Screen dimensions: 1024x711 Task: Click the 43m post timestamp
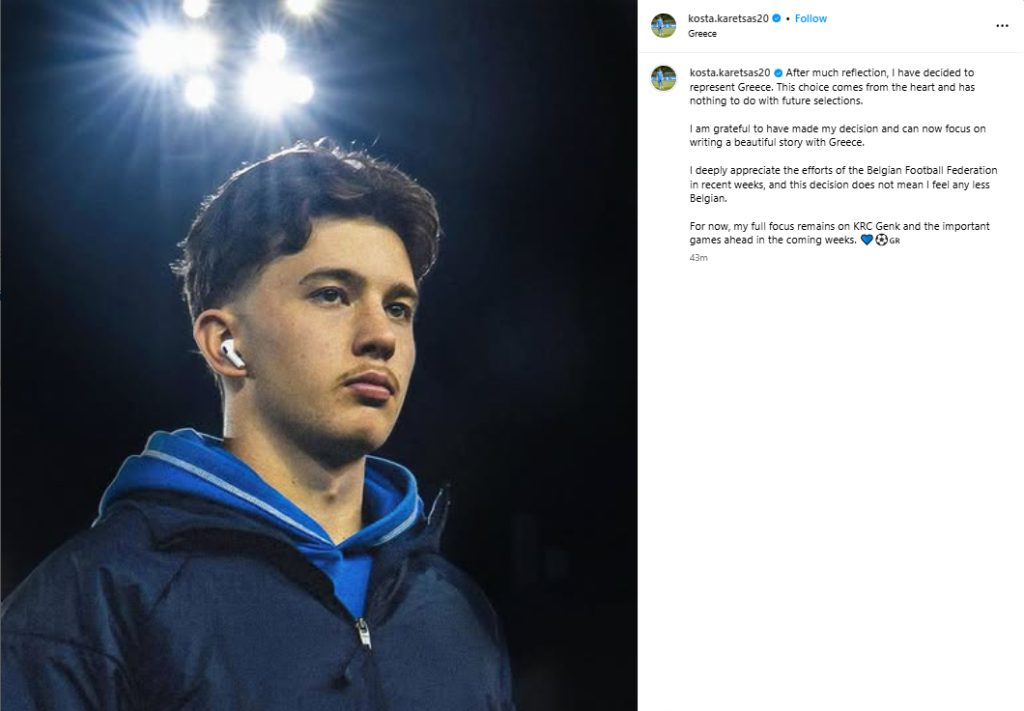(x=699, y=258)
